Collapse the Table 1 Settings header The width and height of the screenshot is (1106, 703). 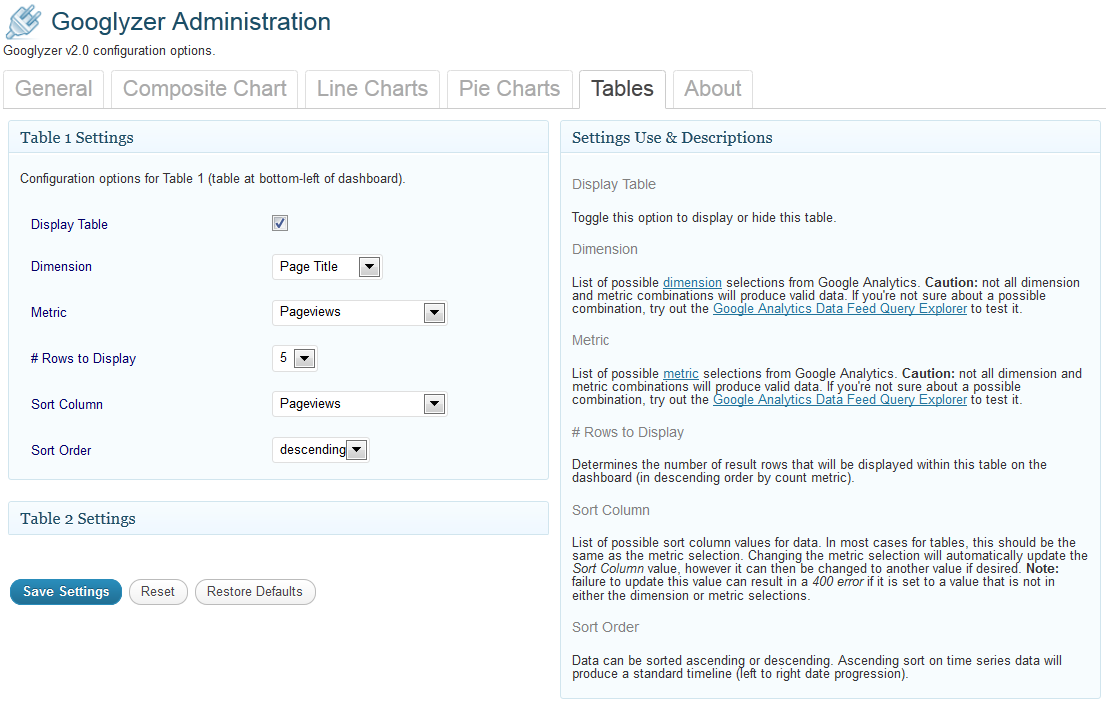pyautogui.click(x=279, y=137)
